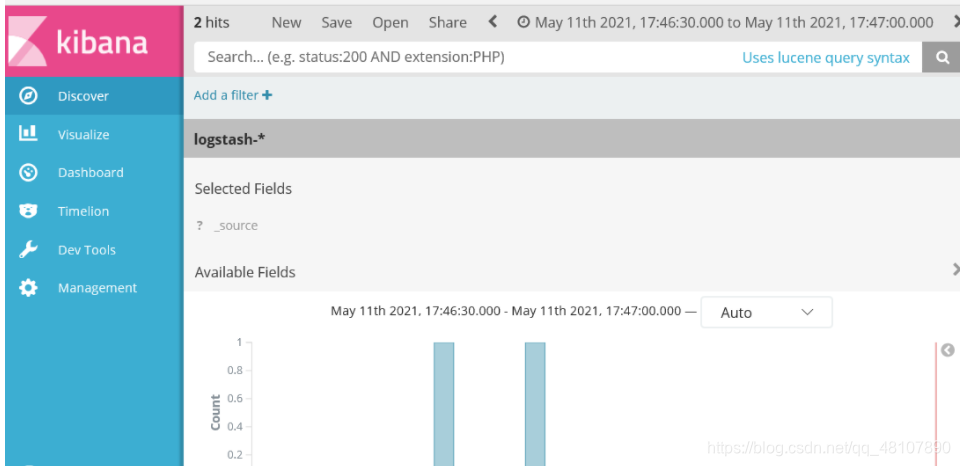Click the Available Fields heading
This screenshot has width=960, height=466.
point(245,272)
